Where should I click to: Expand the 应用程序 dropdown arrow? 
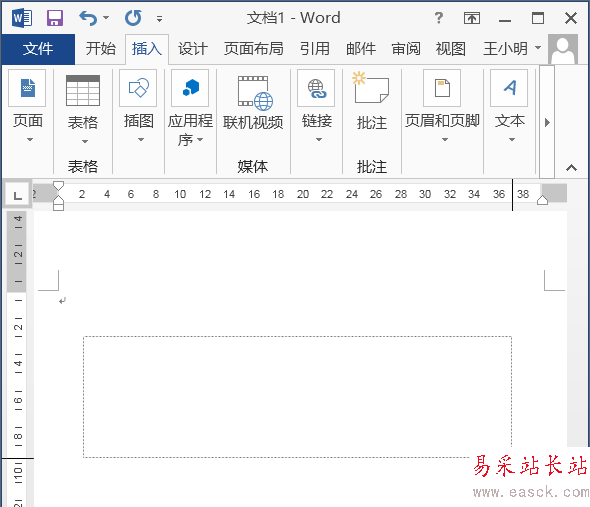(200, 140)
